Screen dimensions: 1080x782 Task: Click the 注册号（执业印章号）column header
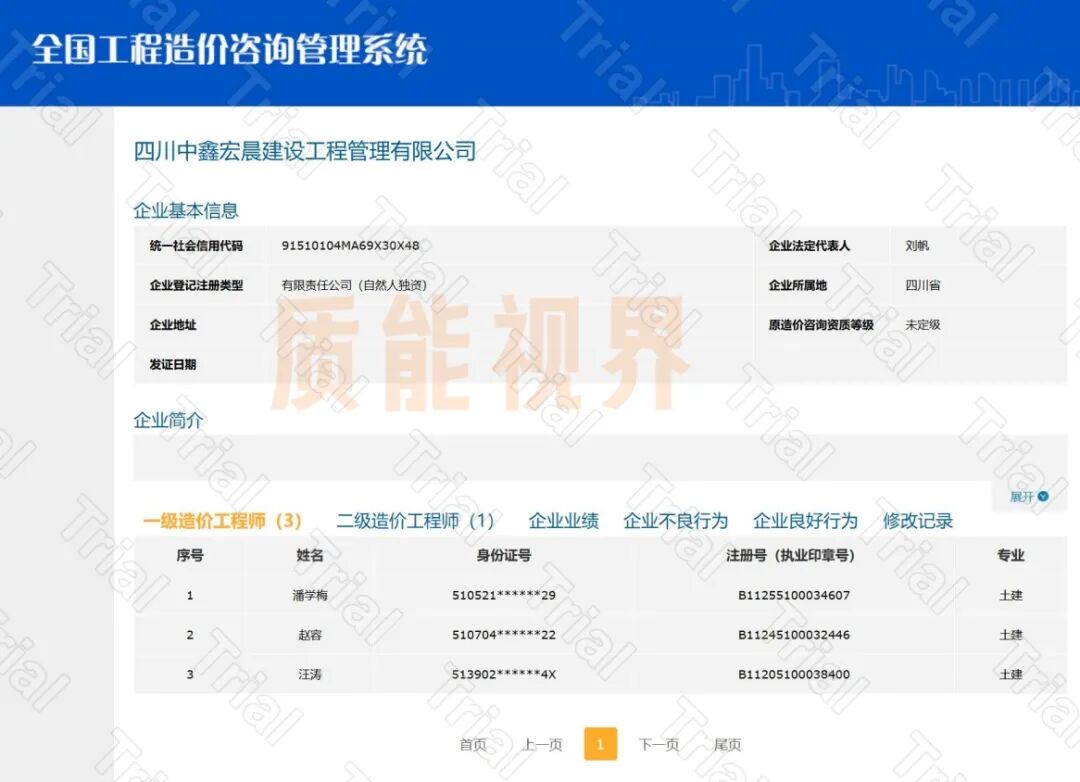793,556
